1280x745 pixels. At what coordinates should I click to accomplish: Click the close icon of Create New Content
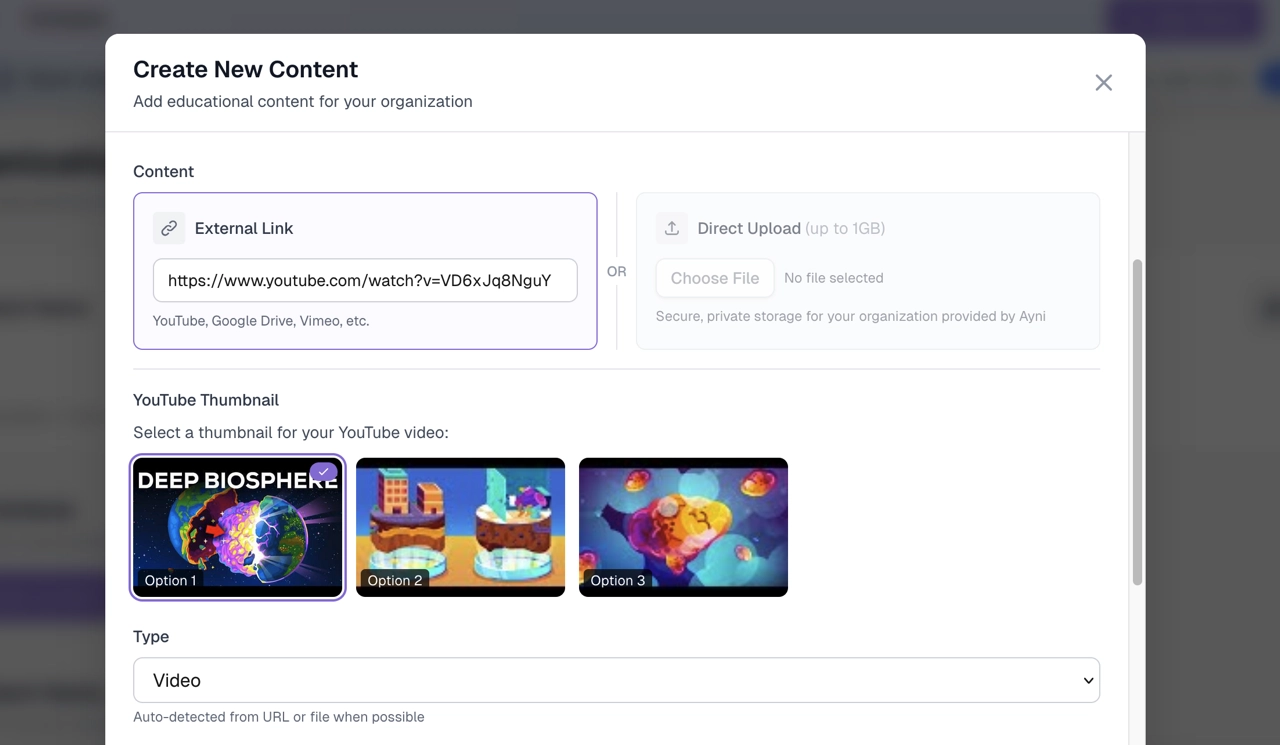1103,82
